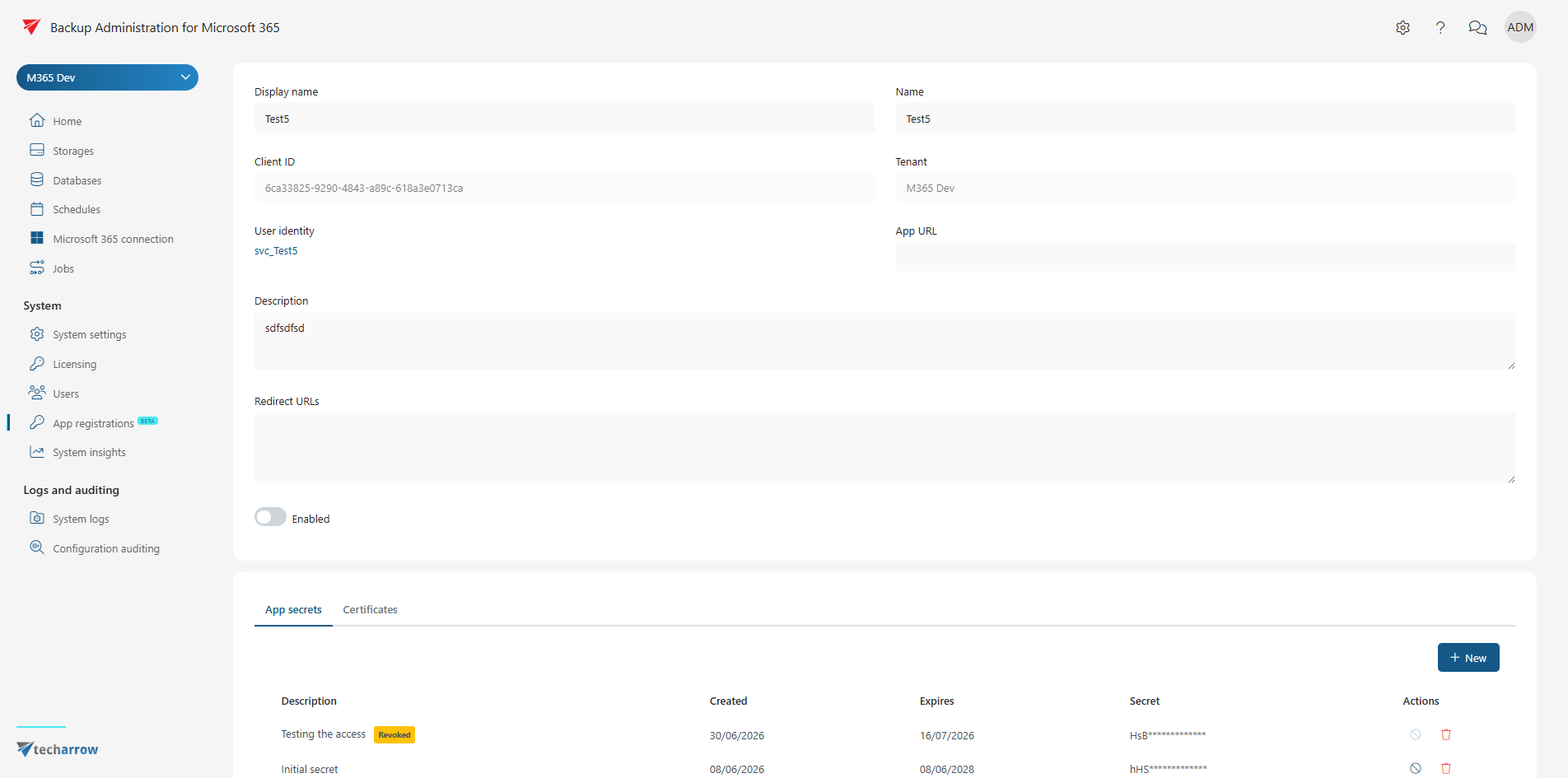Go to the Jobs page

[x=63, y=269]
